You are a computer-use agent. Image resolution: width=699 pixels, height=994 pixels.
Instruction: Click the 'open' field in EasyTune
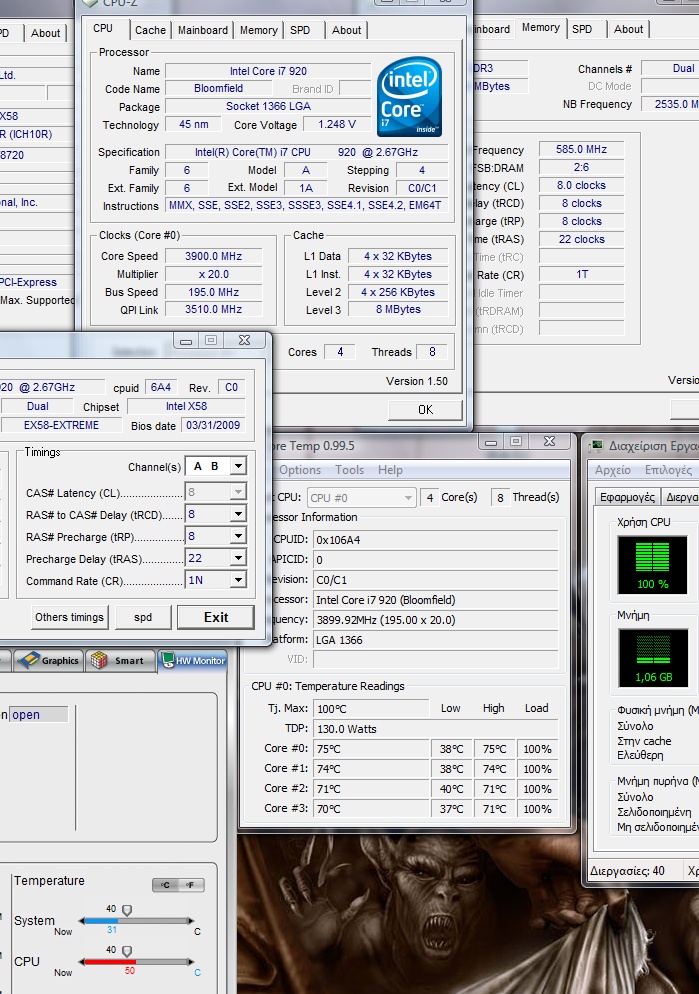[x=38, y=714]
